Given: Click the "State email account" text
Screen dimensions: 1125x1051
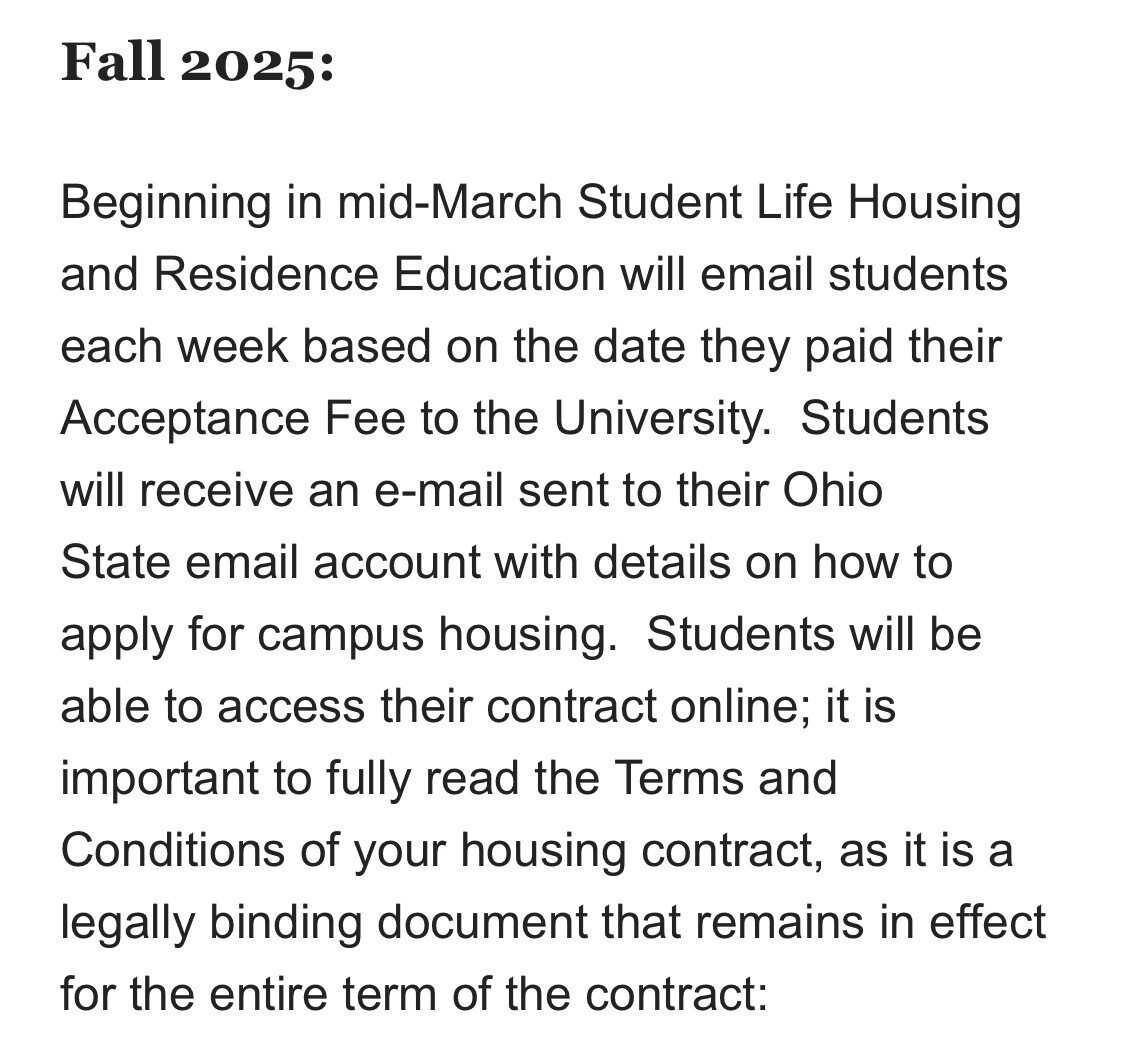Looking at the screenshot, I should click(x=270, y=562).
